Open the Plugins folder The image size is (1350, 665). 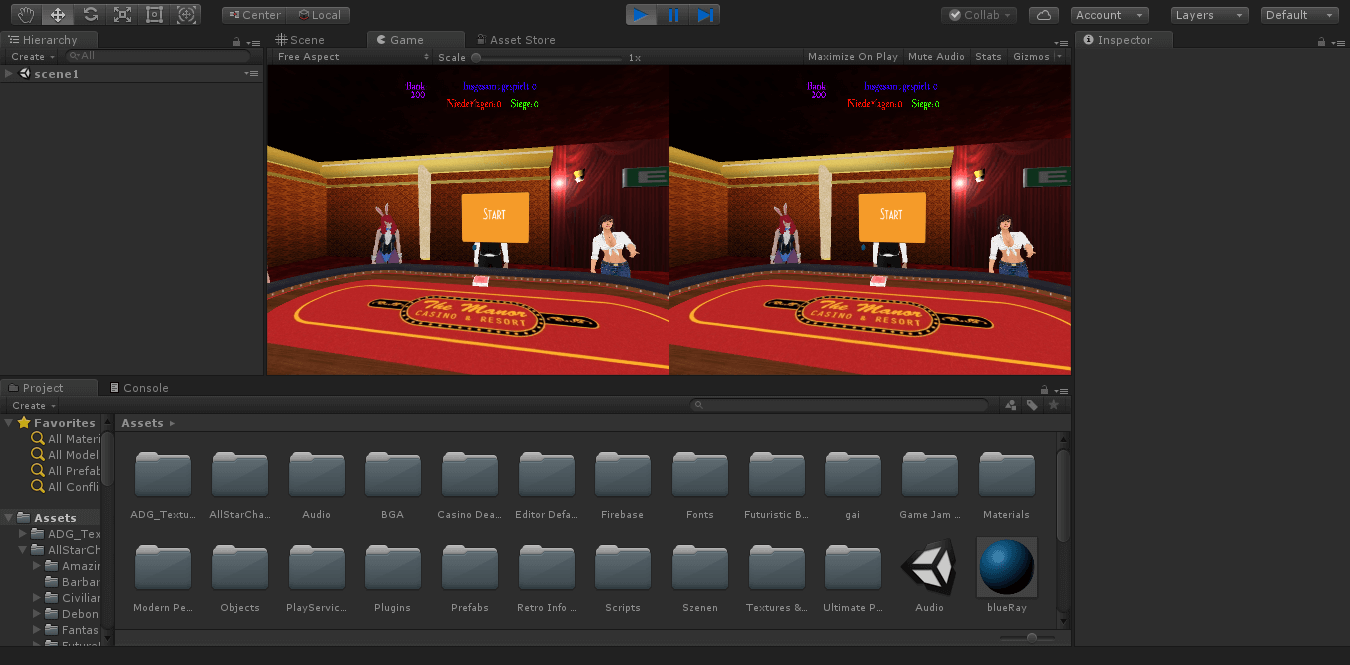coord(393,579)
